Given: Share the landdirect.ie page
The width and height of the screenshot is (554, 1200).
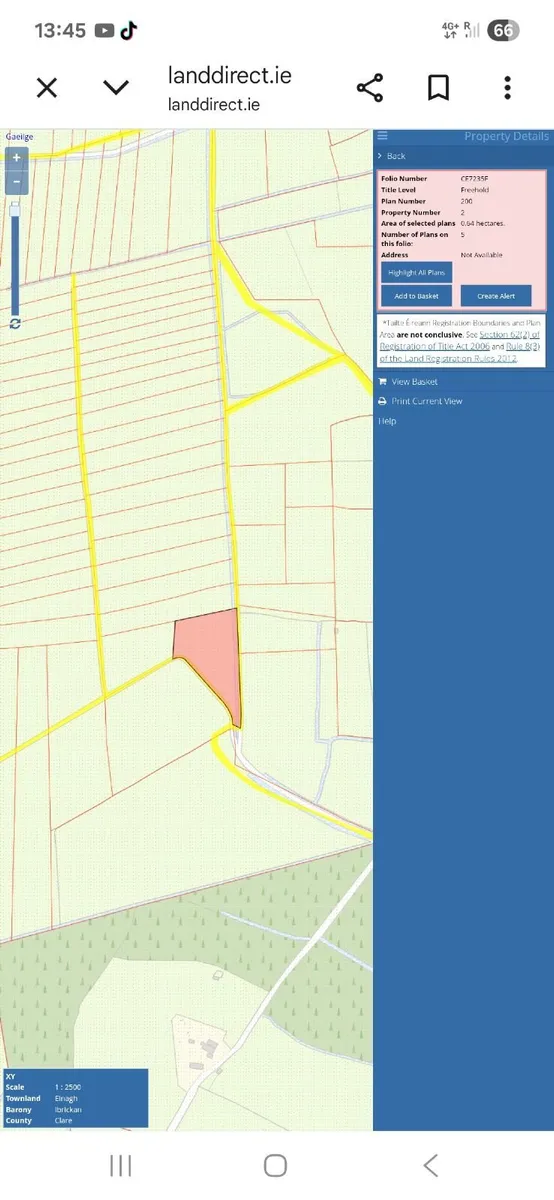Looking at the screenshot, I should click(x=370, y=88).
